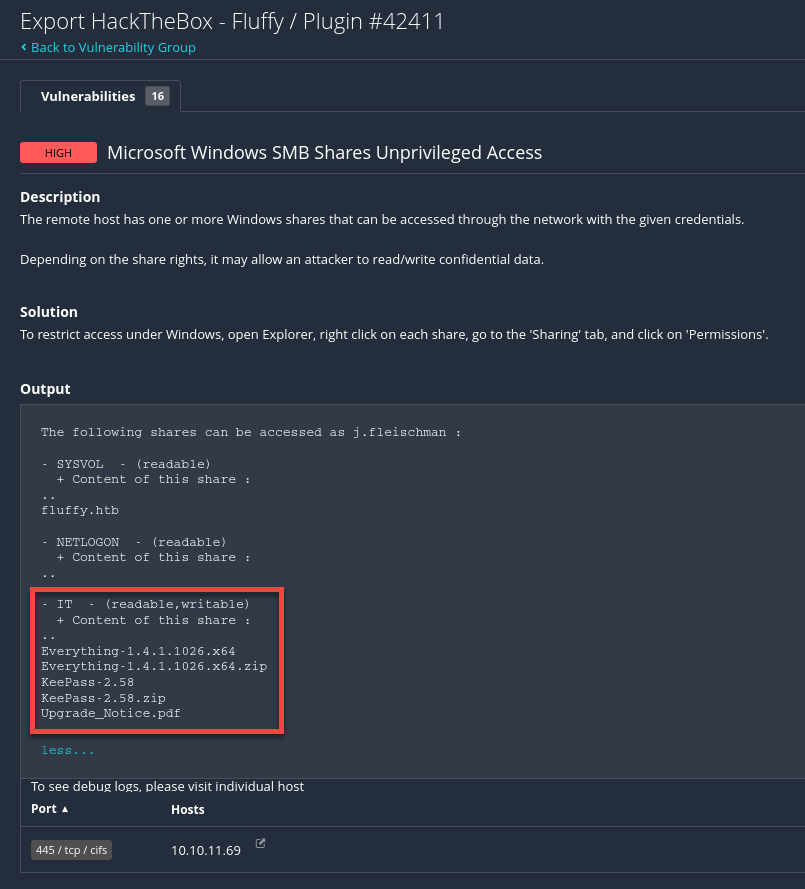Select the "445 / tcp / cifs" port badge

(x=71, y=850)
